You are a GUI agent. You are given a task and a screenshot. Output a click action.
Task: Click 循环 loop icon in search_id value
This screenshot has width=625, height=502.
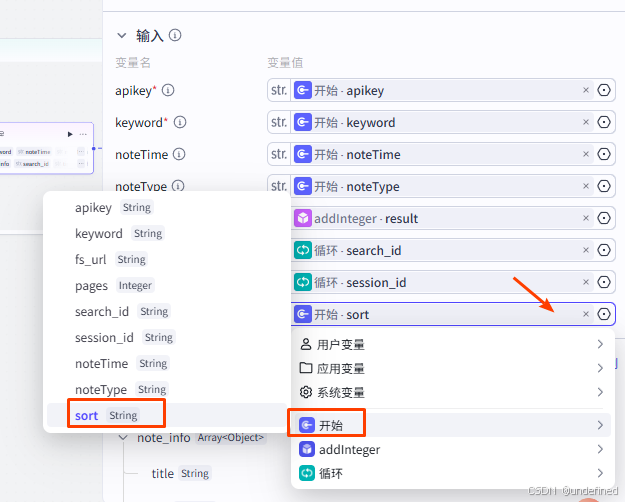pyautogui.click(x=303, y=250)
